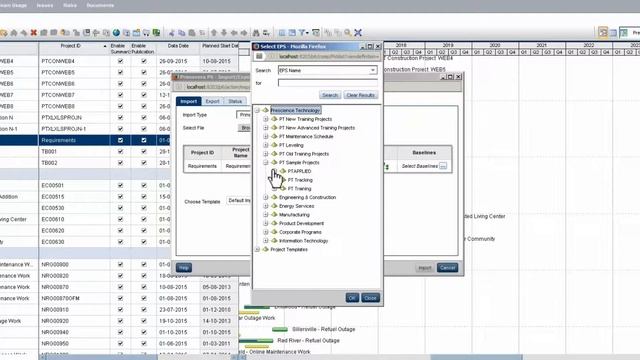Click the shopping cart icon in toolbar
Image resolution: width=640 pixels, height=360 pixels.
(x=146, y=33)
